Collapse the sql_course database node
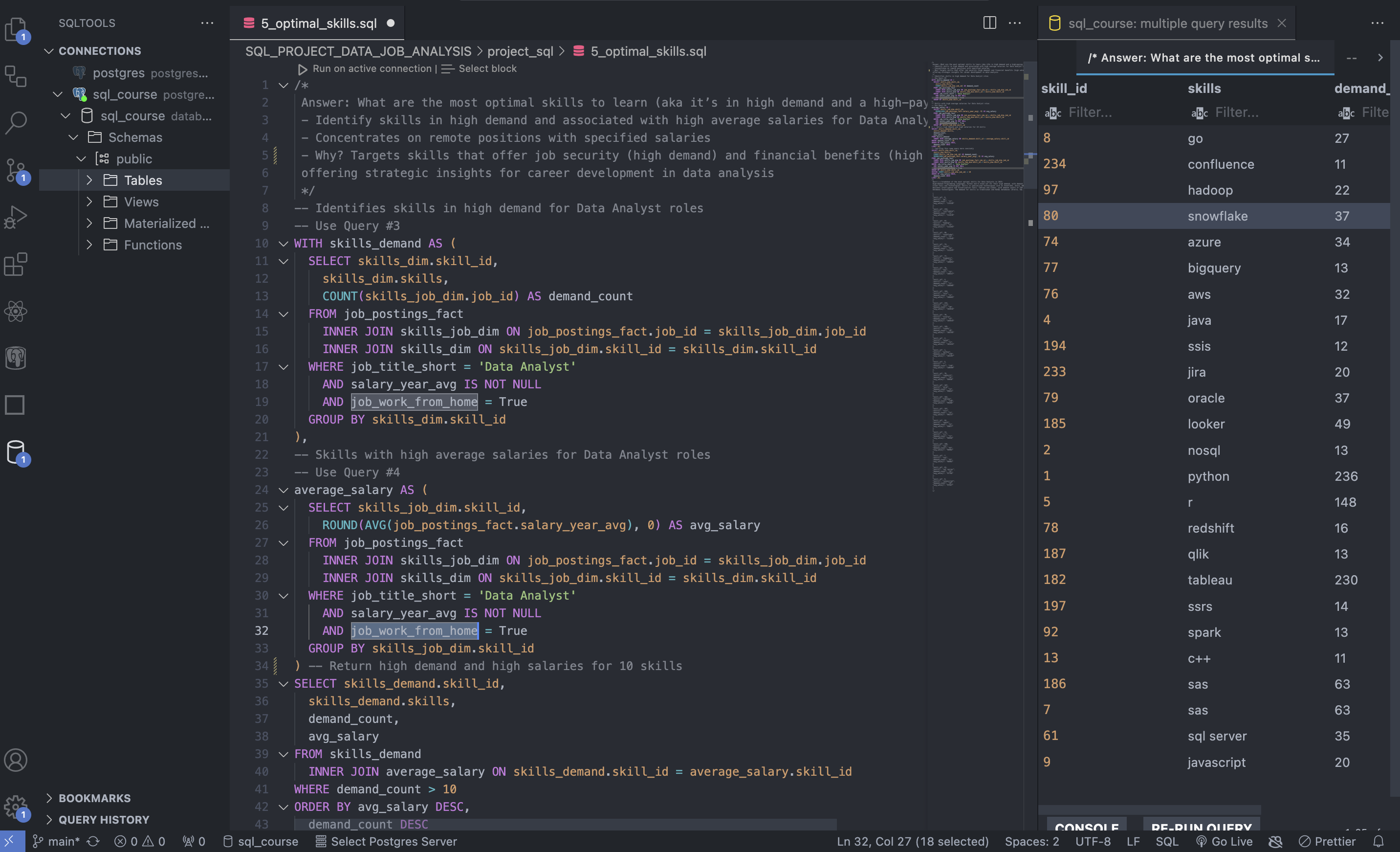 66,116
